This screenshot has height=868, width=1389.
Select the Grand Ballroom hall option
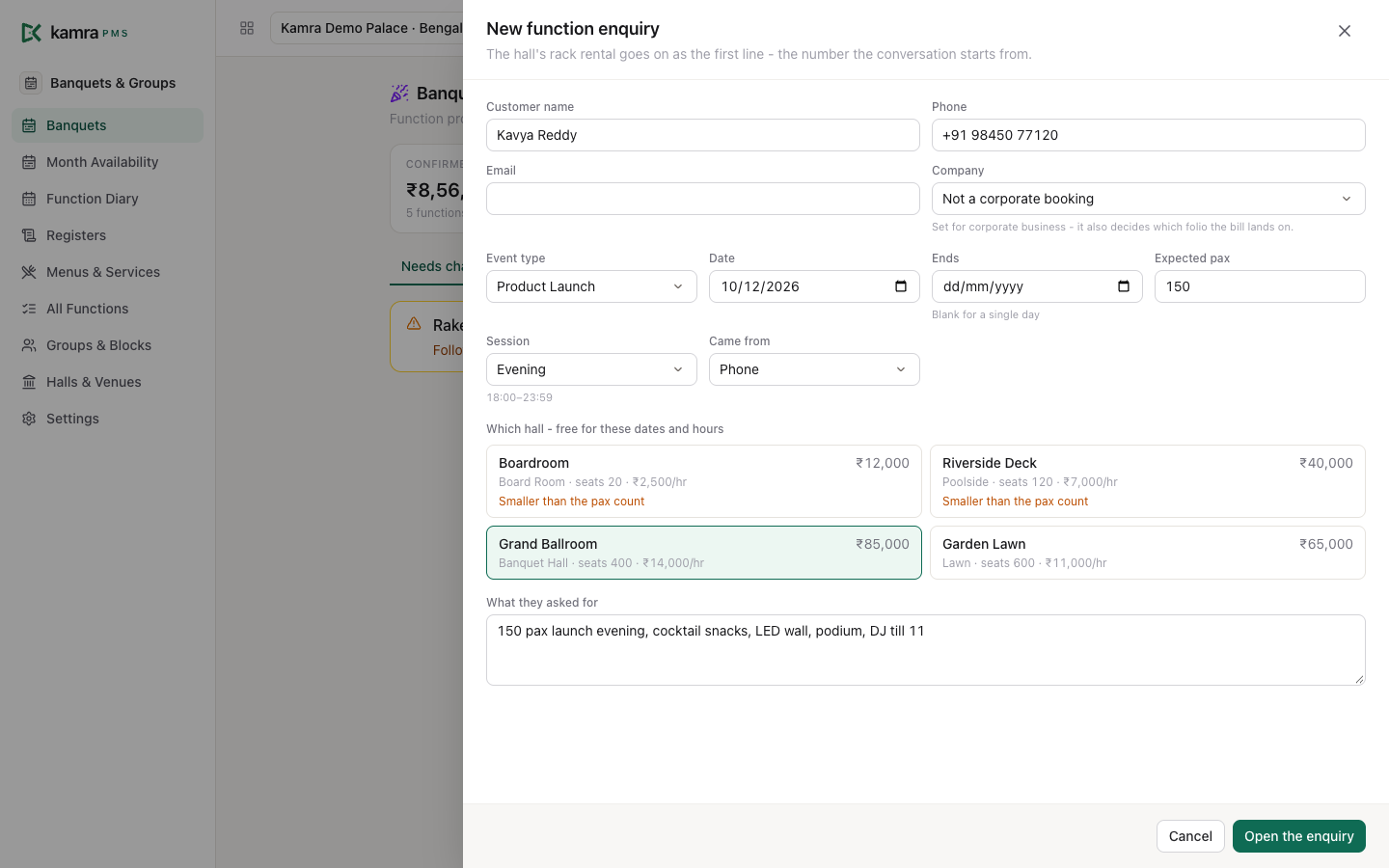[703, 553]
